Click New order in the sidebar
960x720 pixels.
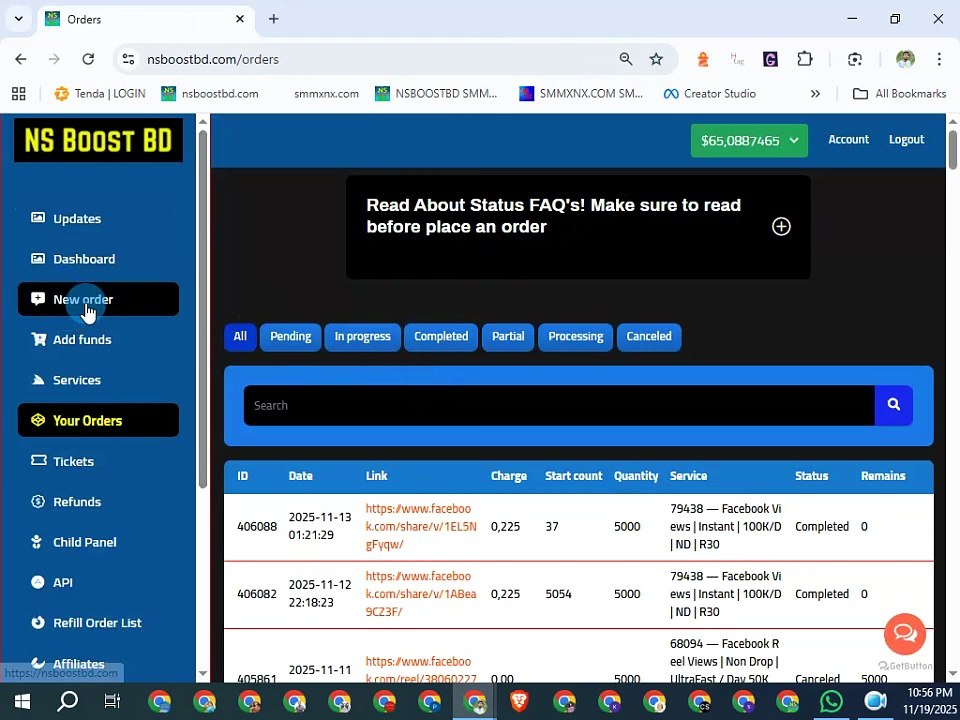(98, 299)
